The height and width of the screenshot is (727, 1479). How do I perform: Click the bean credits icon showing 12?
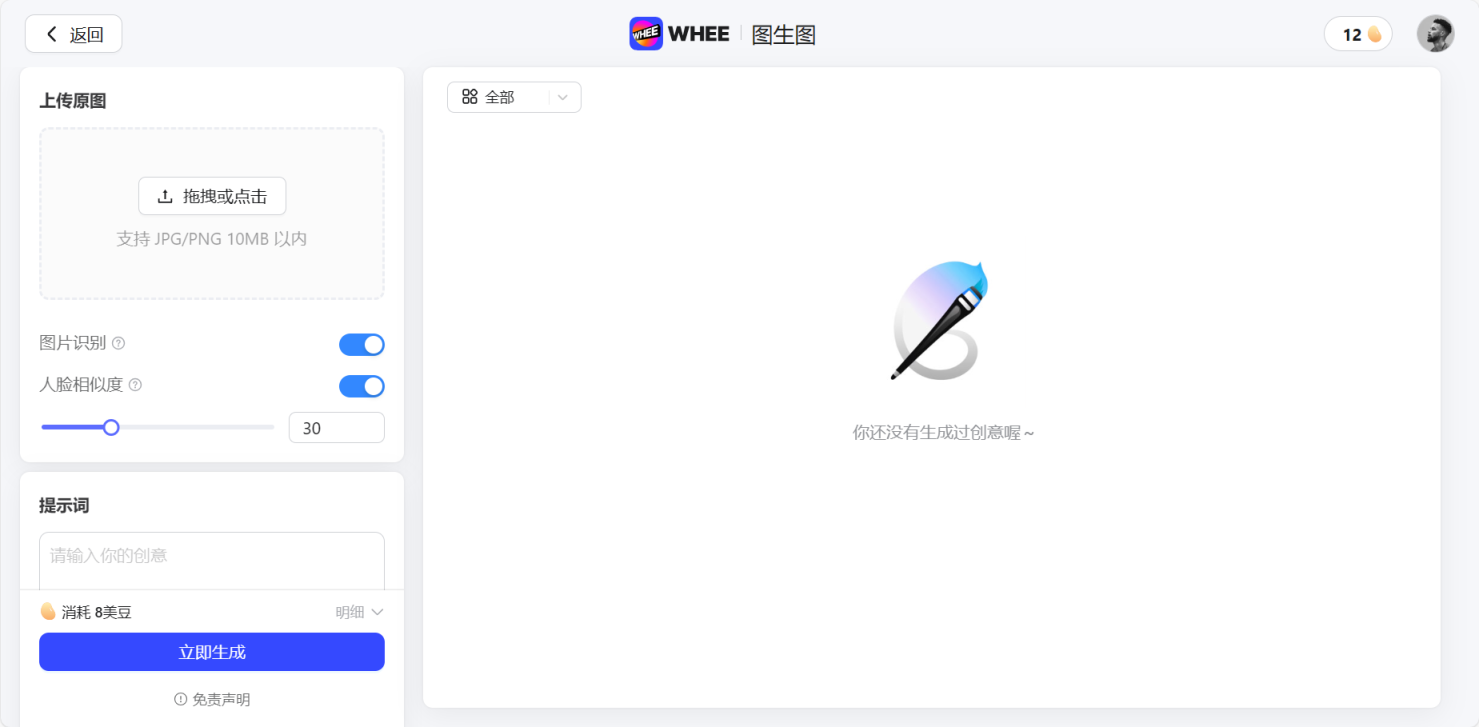(1374, 35)
